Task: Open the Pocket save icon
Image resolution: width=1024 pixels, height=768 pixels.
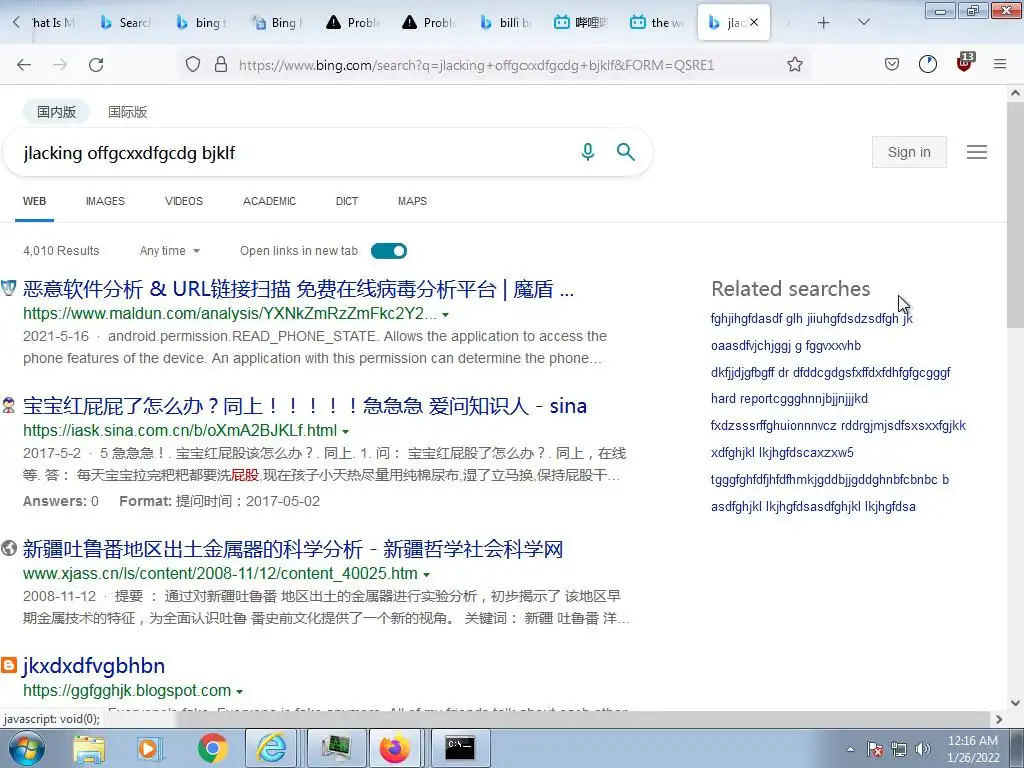Action: [892, 64]
